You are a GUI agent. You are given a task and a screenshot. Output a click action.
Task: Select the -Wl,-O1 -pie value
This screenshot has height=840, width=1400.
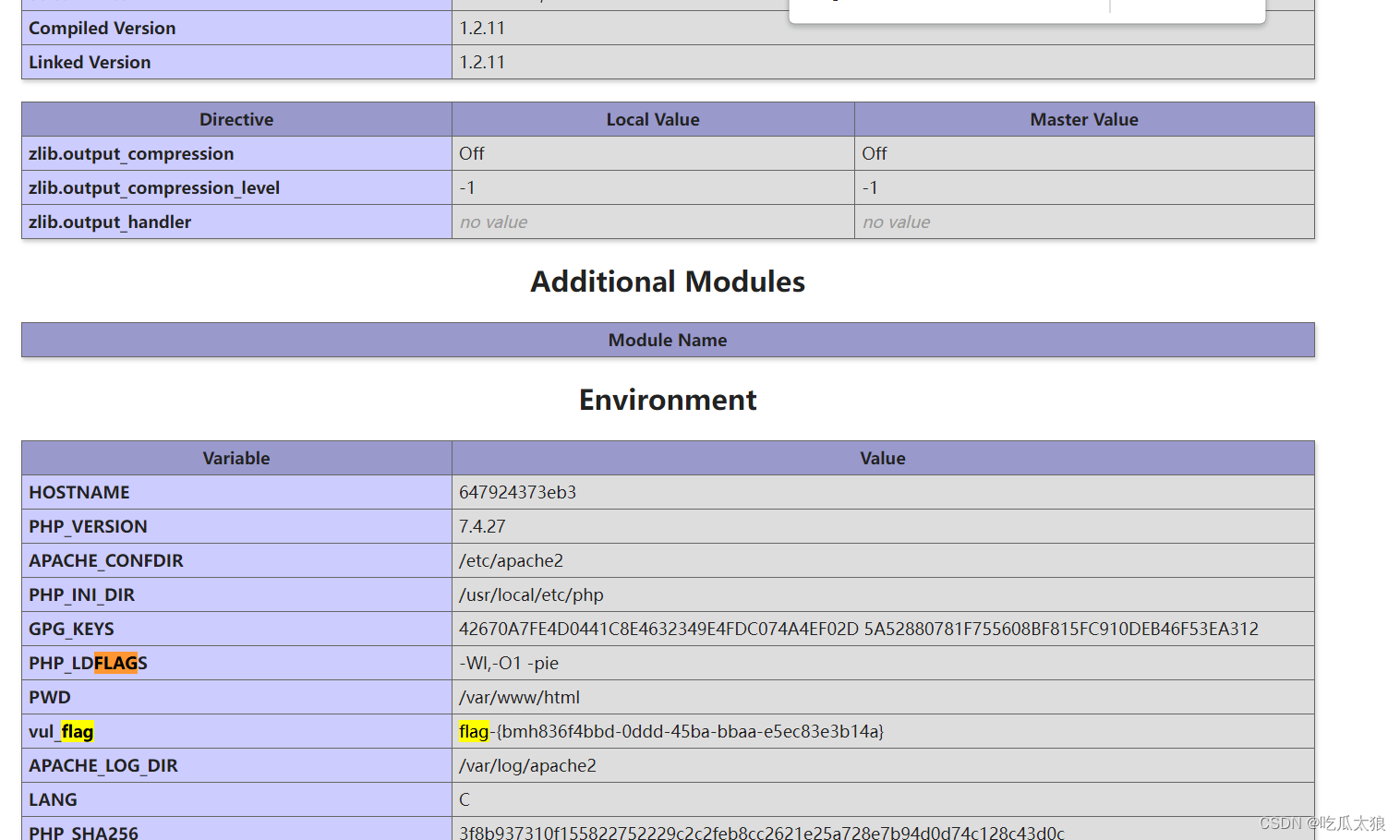coord(509,663)
